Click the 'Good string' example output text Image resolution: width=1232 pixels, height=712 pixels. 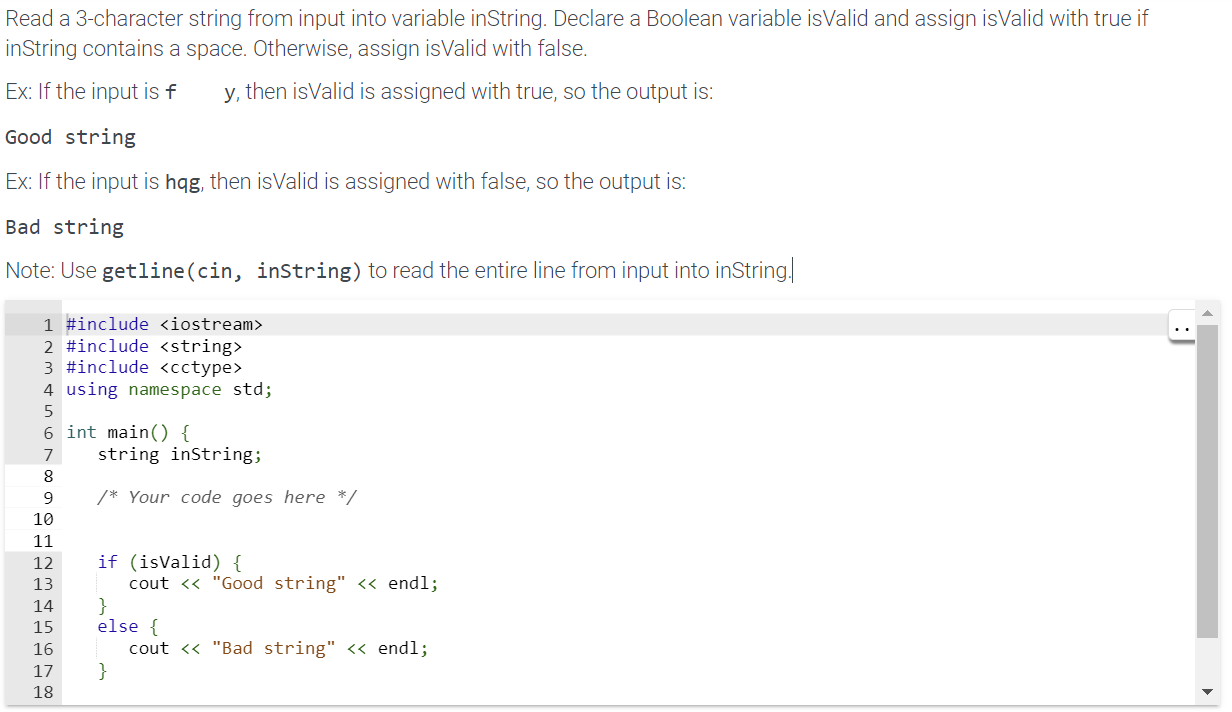pyautogui.click(x=70, y=137)
